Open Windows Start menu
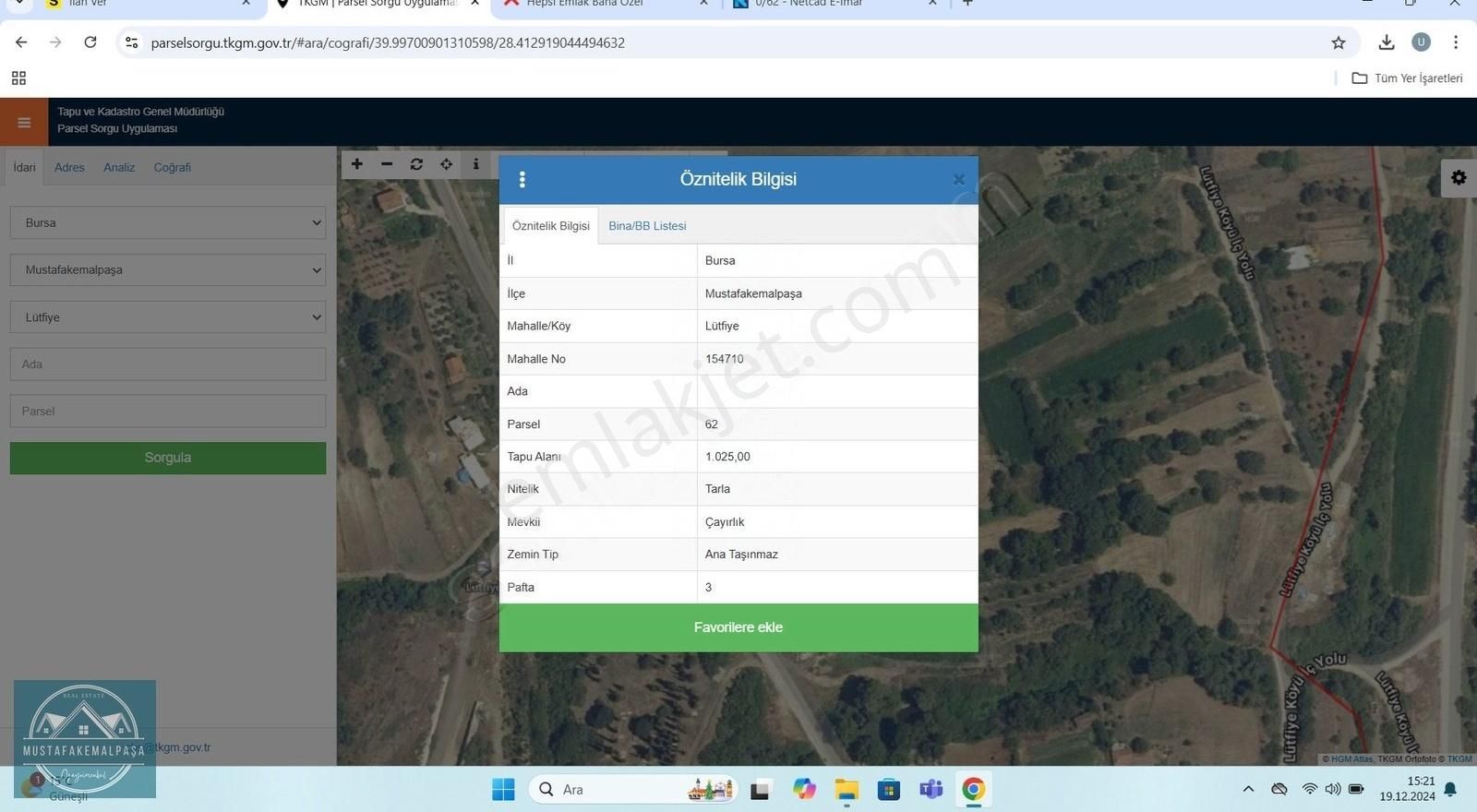Screen dimensions: 1477x812 503,790
